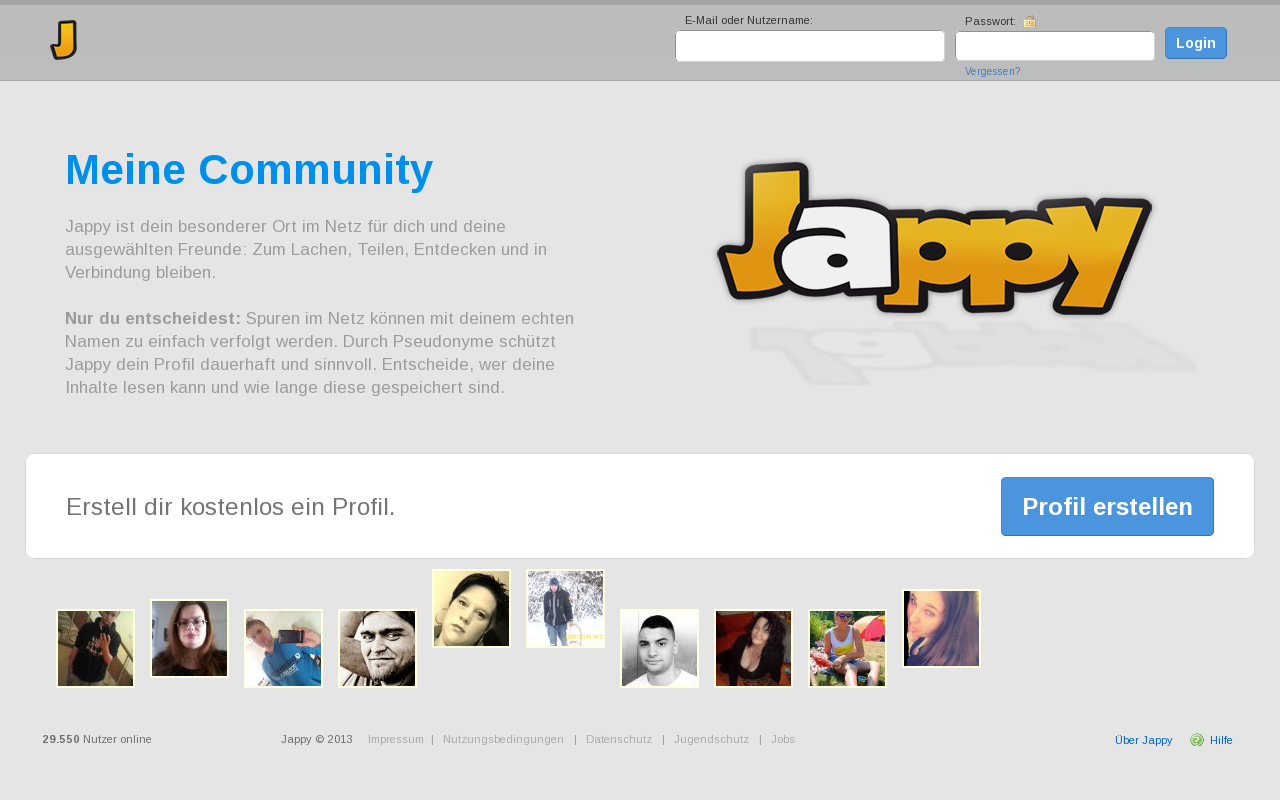Click 'Erstell dir kostenlos ein Profil.' text
The image size is (1280, 800).
pos(231,507)
